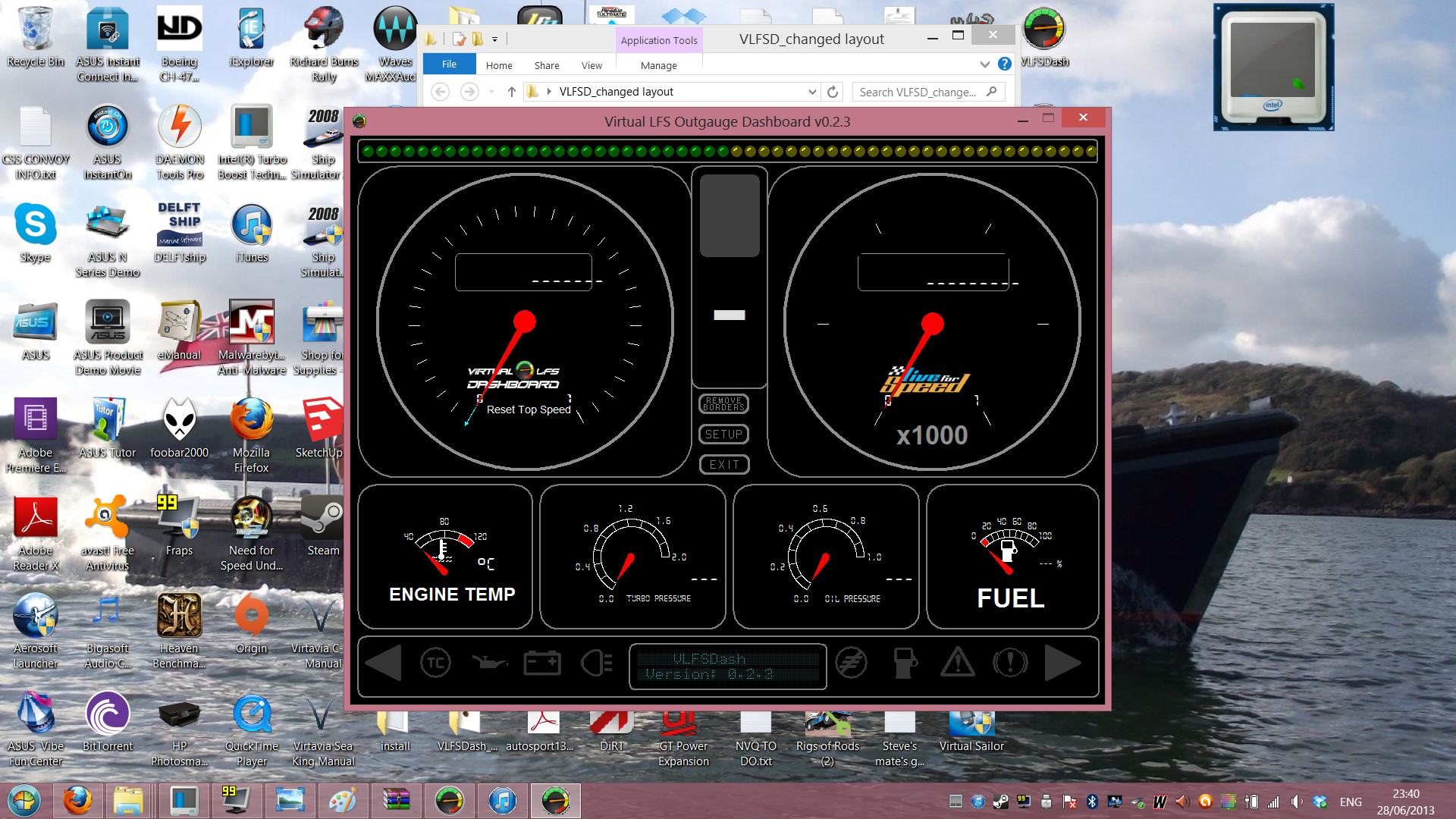Select the iTunes desktop icon

coord(251,232)
